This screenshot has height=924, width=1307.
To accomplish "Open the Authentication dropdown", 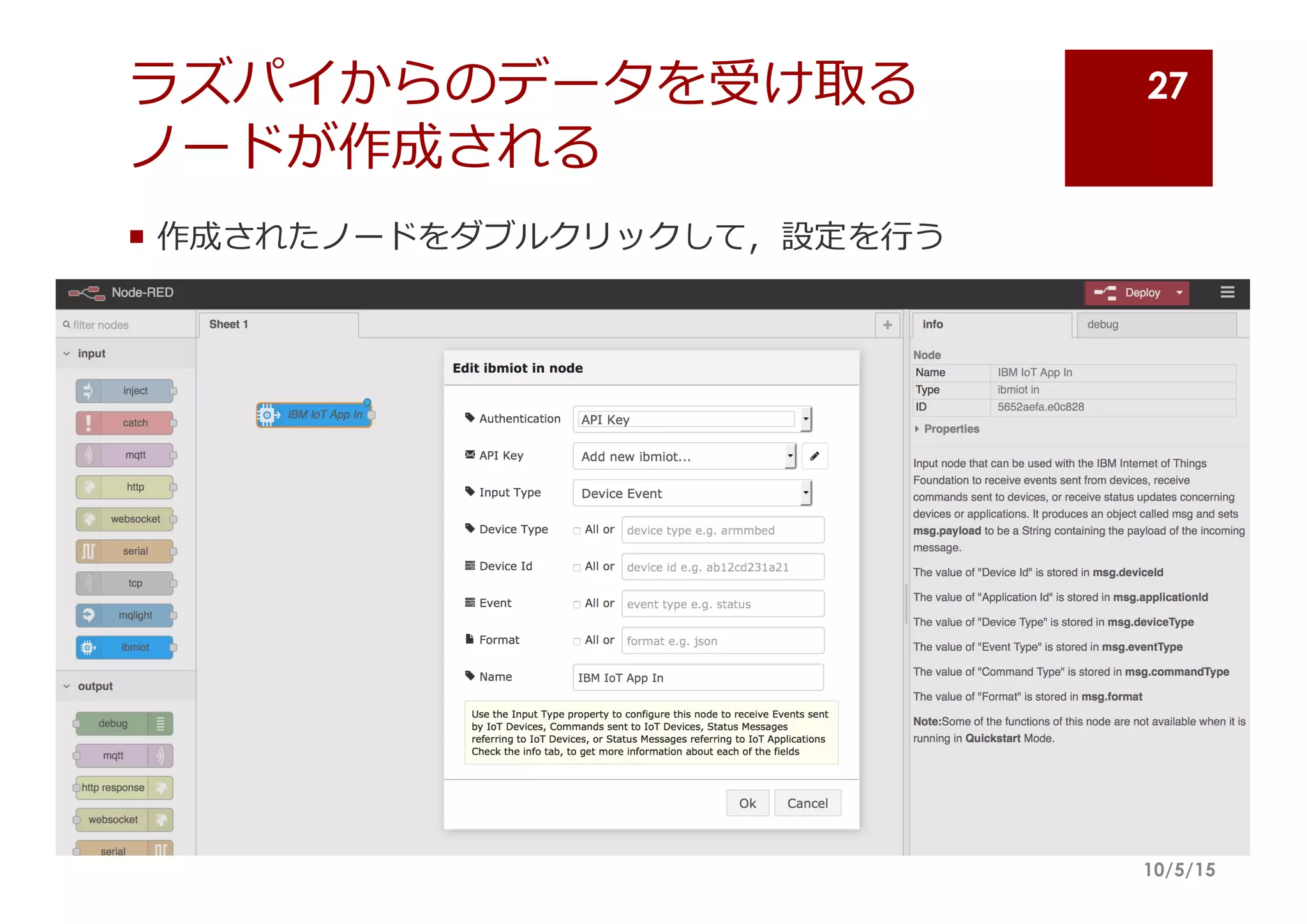I will point(692,419).
